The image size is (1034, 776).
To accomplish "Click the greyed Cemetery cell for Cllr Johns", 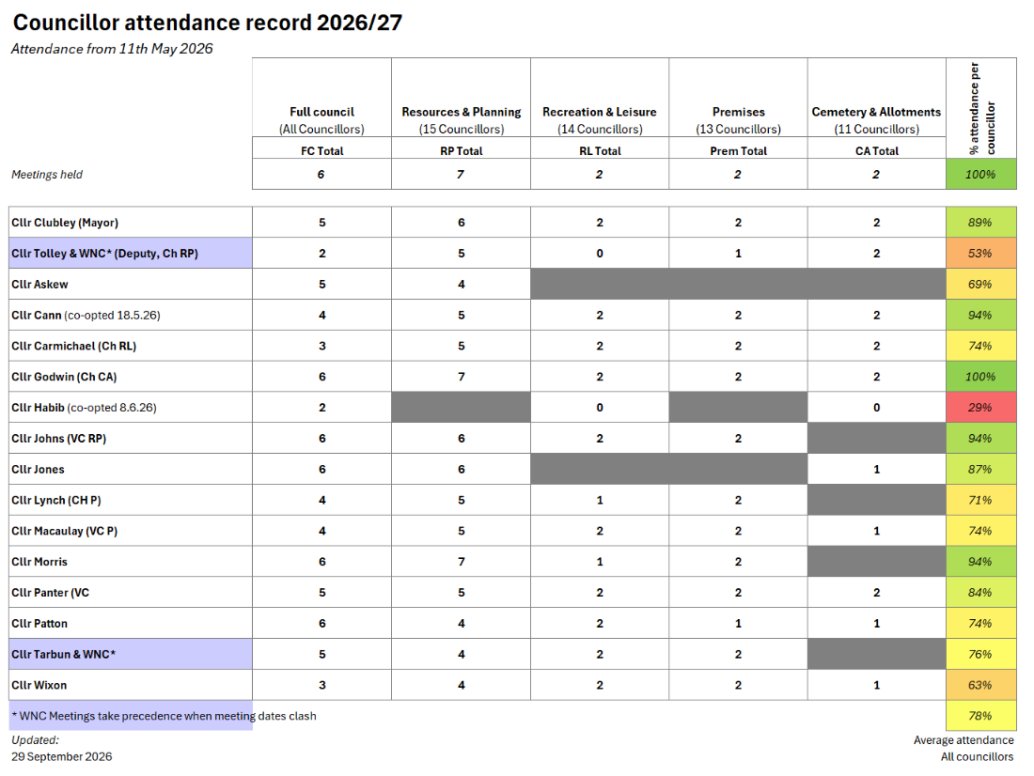I will click(876, 438).
